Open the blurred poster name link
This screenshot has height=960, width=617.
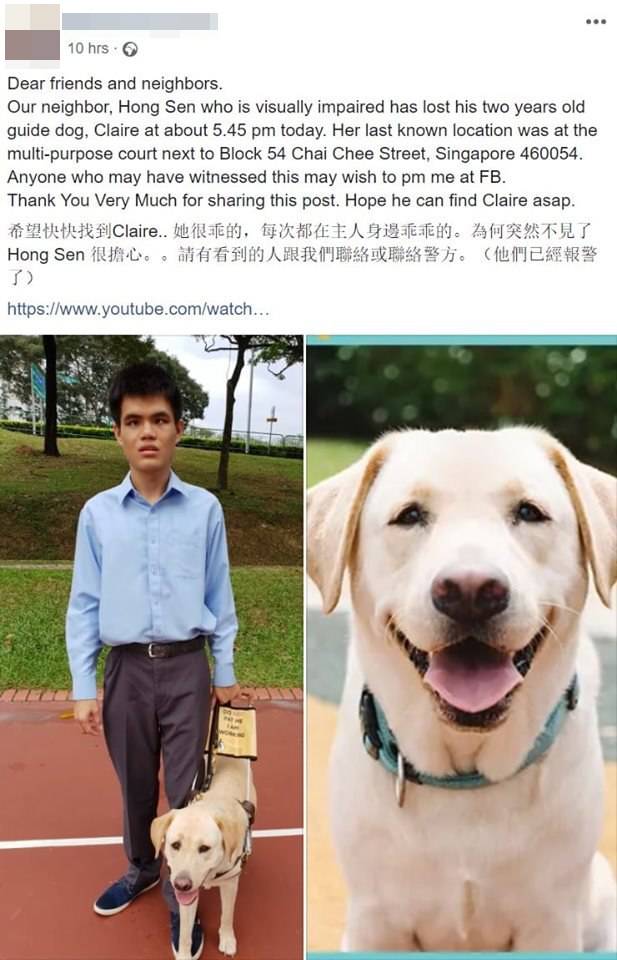click(140, 21)
